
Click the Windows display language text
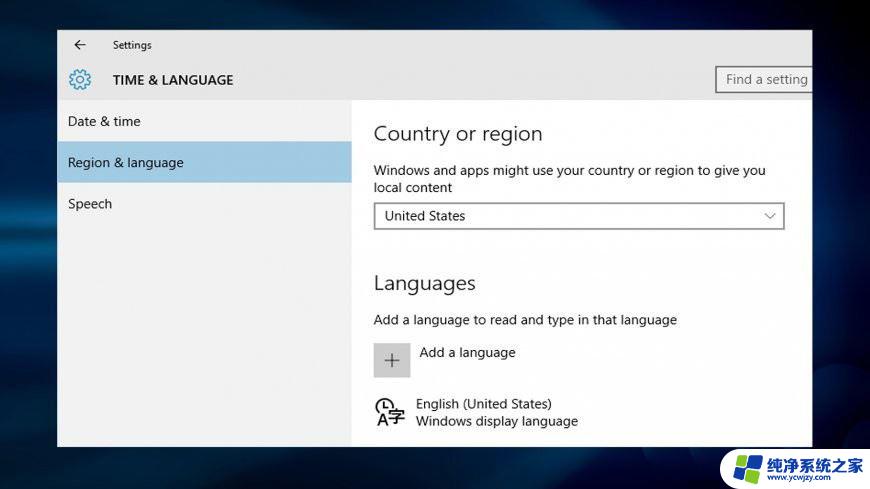[x=497, y=421]
